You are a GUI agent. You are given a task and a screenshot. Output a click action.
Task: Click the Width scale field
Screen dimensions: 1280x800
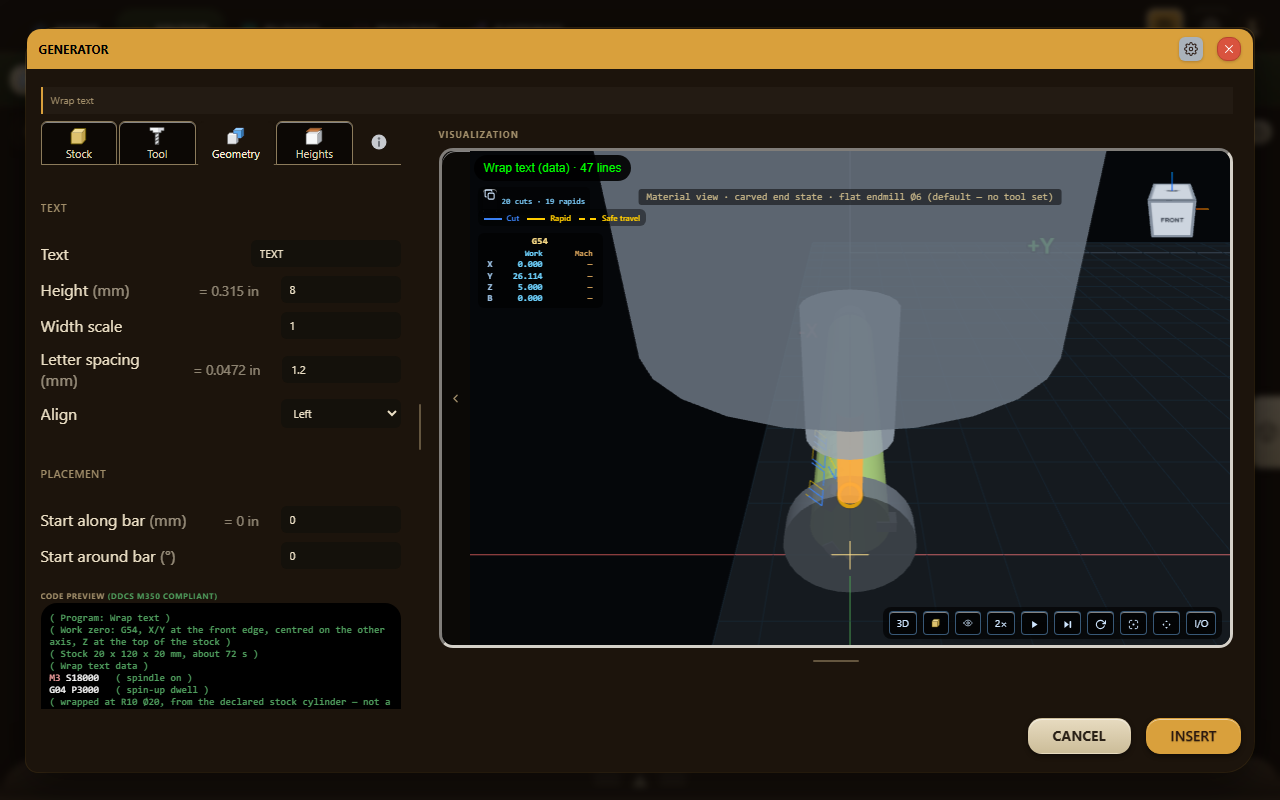click(341, 326)
